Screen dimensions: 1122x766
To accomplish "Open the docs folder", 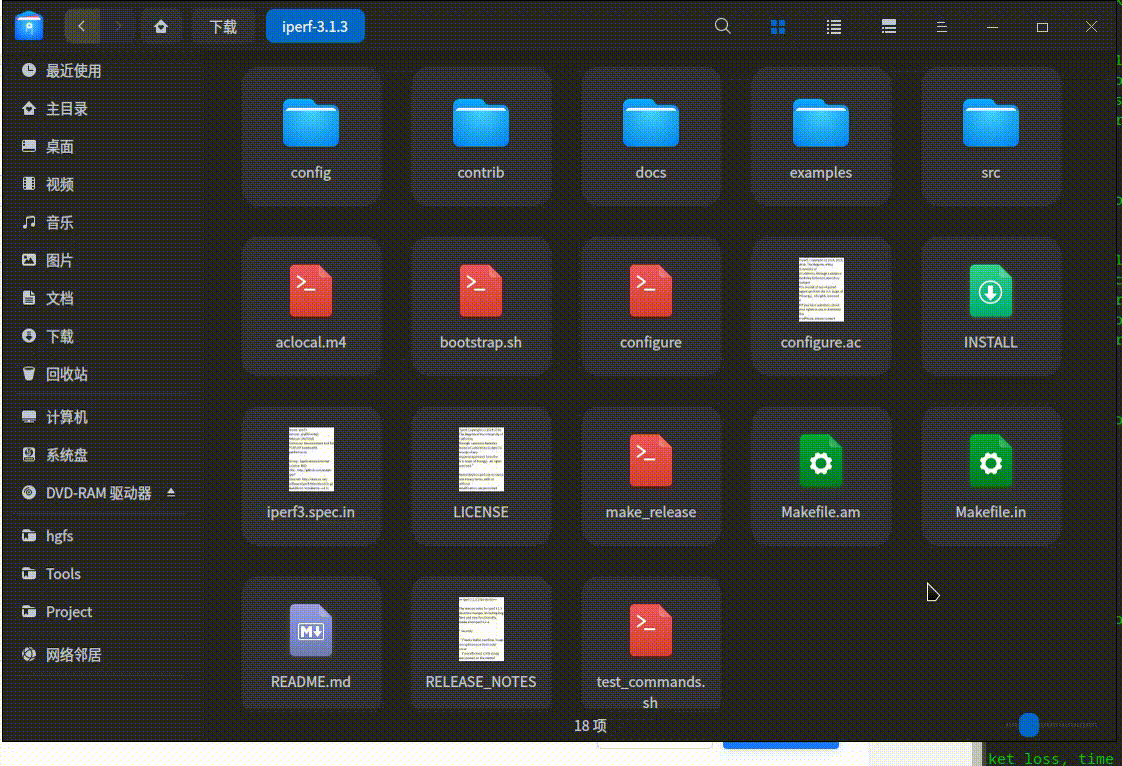I will (650, 137).
